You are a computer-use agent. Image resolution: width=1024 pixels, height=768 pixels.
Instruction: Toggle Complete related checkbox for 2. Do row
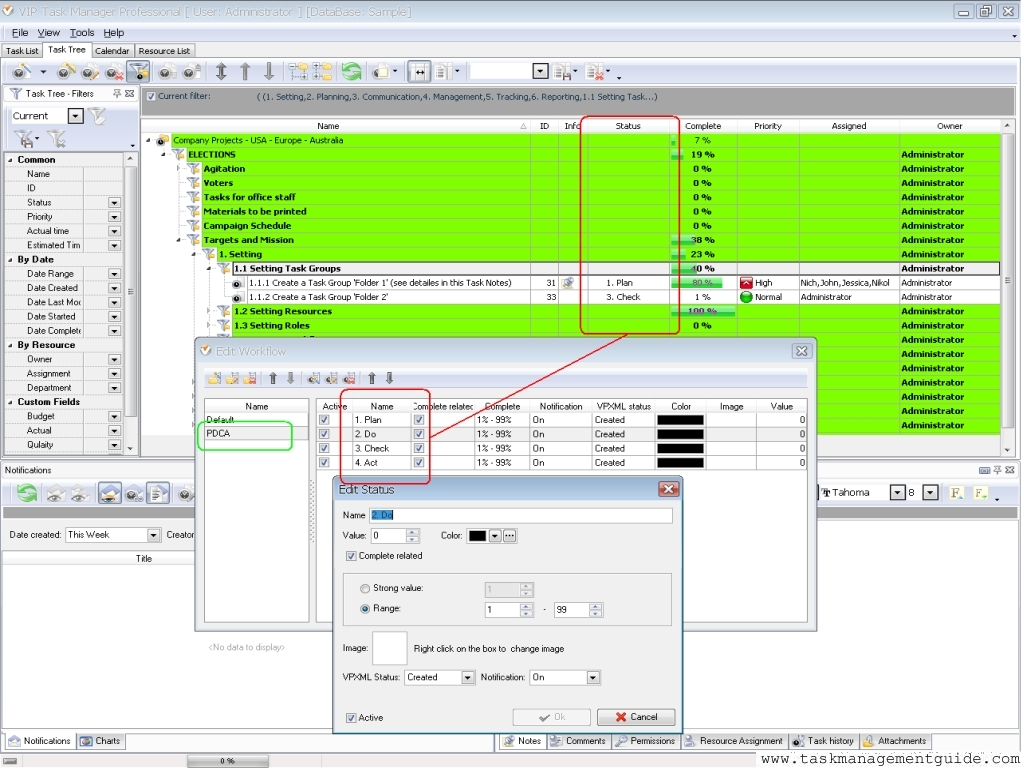point(419,434)
